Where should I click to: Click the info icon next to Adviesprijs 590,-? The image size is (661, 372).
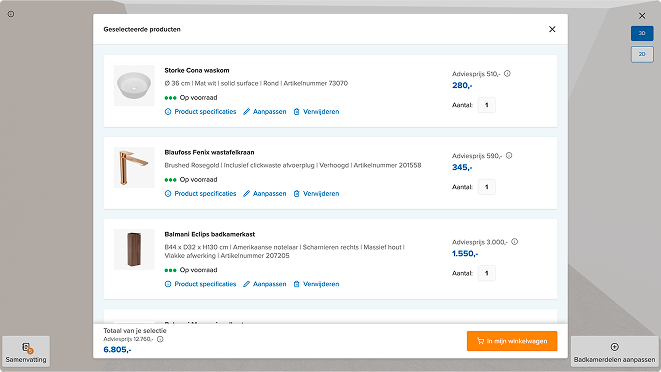point(509,156)
